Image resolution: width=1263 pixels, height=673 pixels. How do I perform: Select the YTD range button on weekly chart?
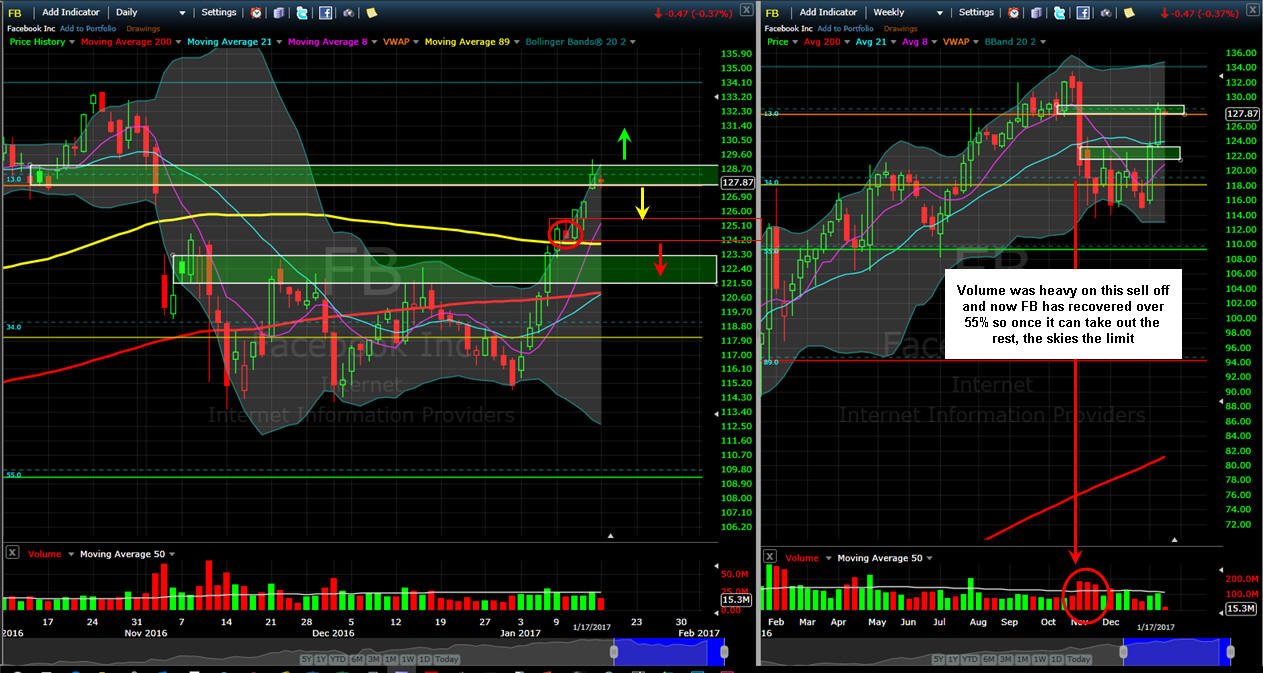point(972,659)
